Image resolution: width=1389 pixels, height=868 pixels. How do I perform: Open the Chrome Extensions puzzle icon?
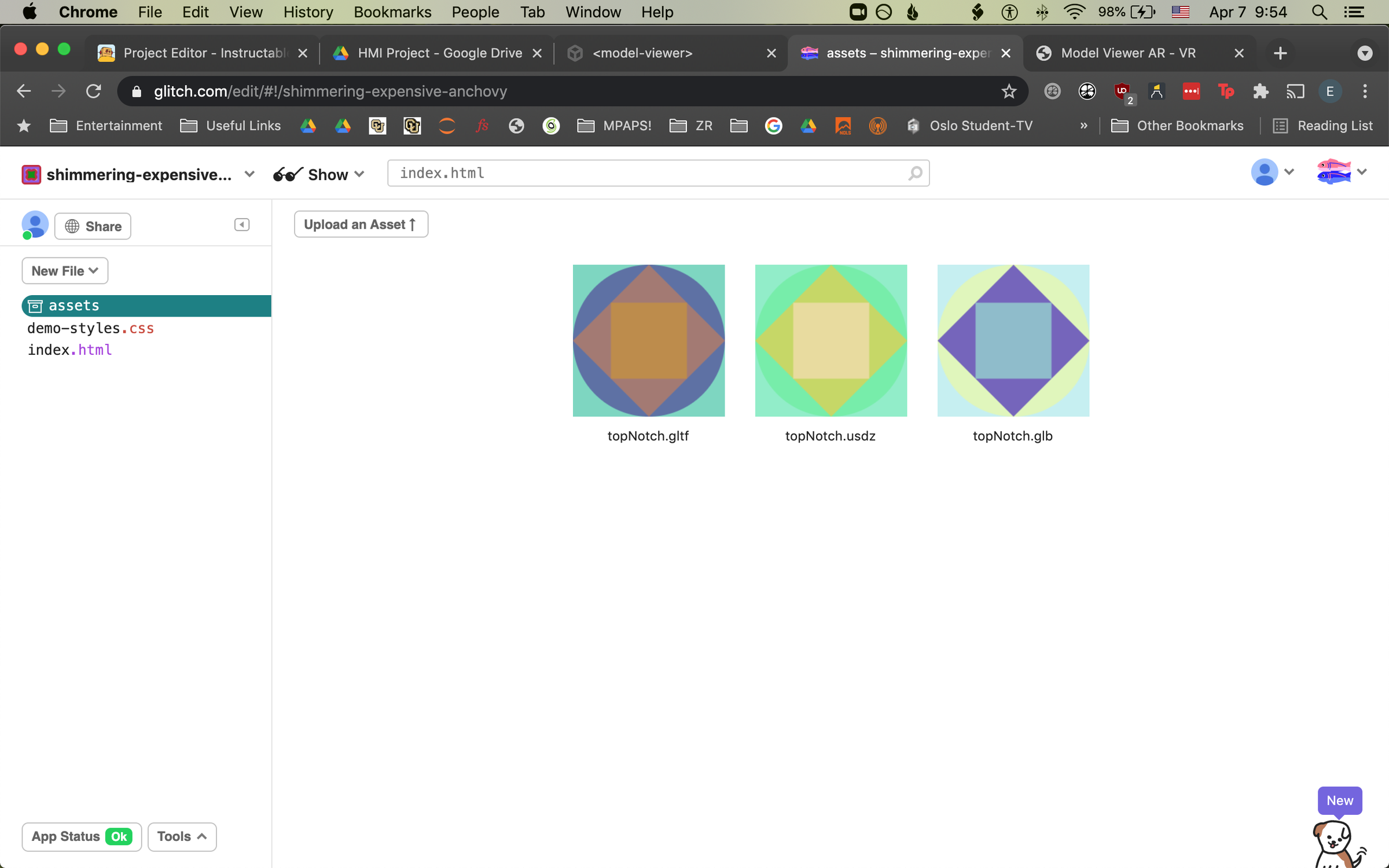click(x=1261, y=91)
